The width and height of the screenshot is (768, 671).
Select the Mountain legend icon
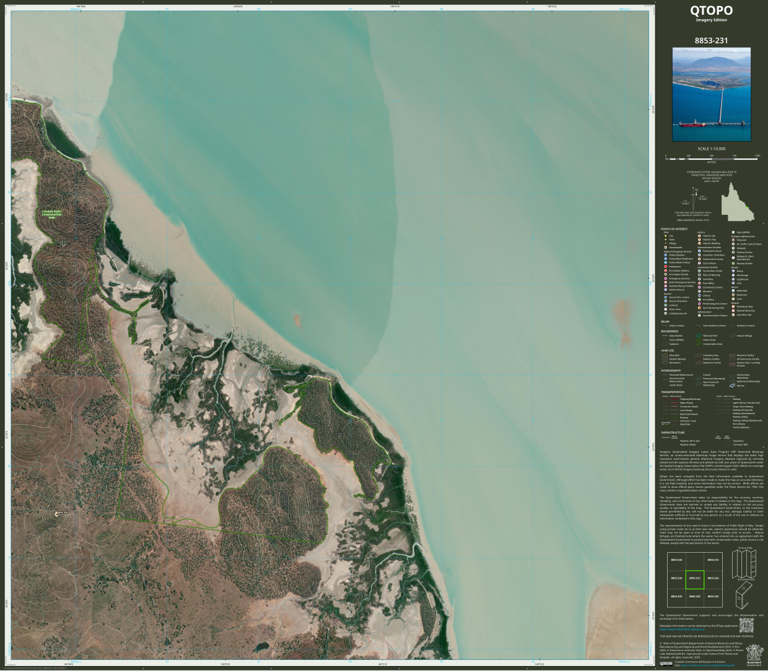pyautogui.click(x=733, y=295)
